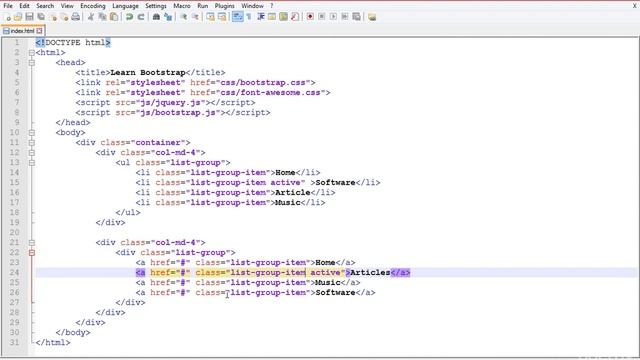Click the word "Articles" on line 24

tap(370, 273)
